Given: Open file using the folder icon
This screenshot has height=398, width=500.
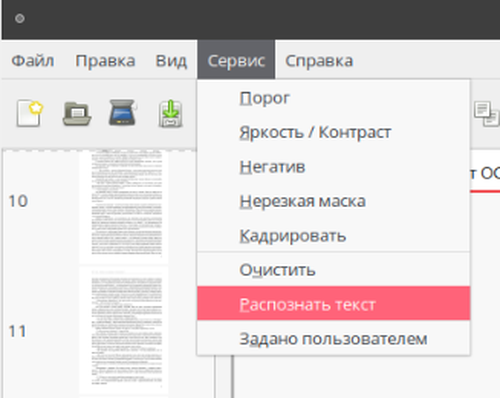Looking at the screenshot, I should coord(77,114).
